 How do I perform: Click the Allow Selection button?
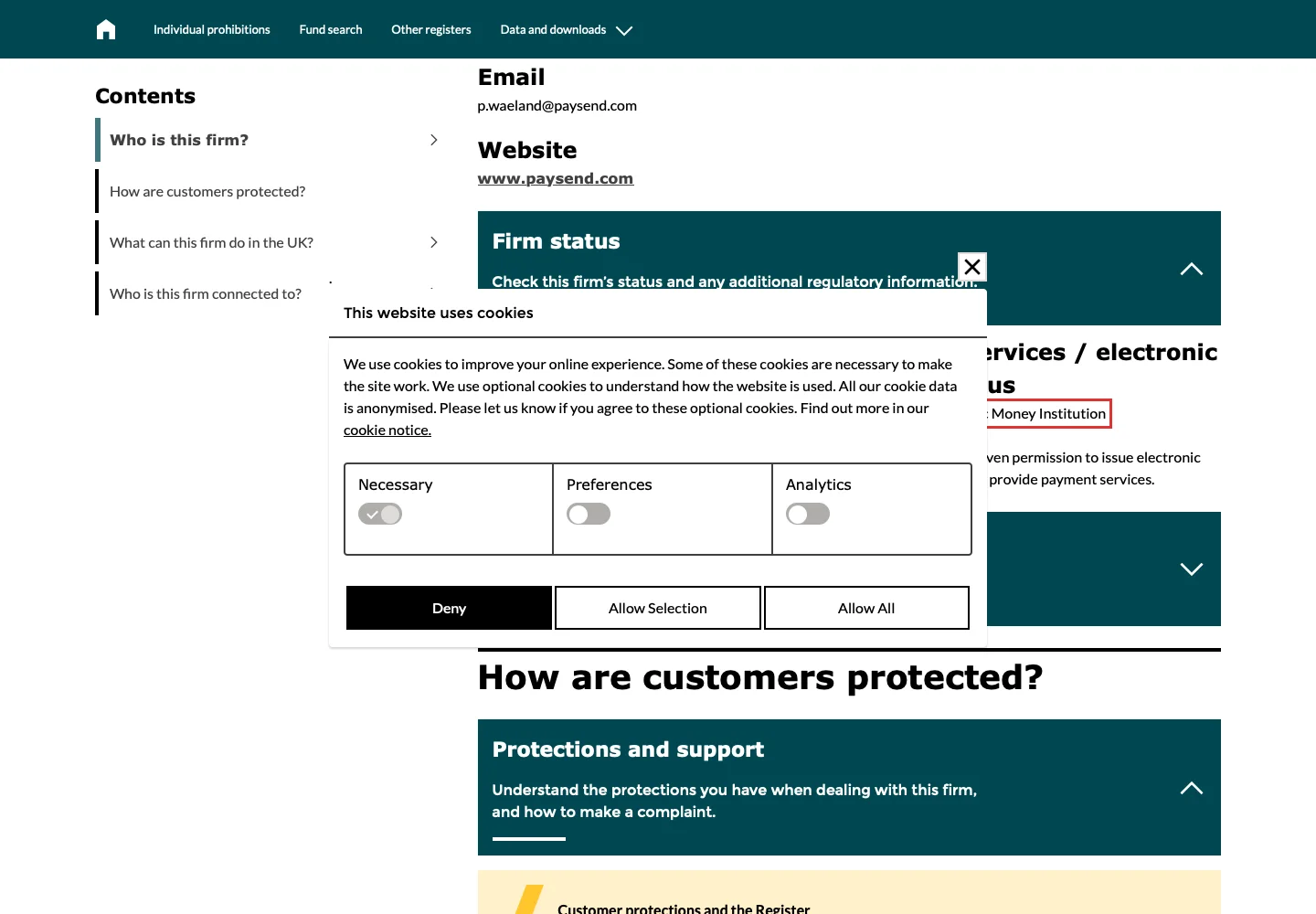(658, 608)
